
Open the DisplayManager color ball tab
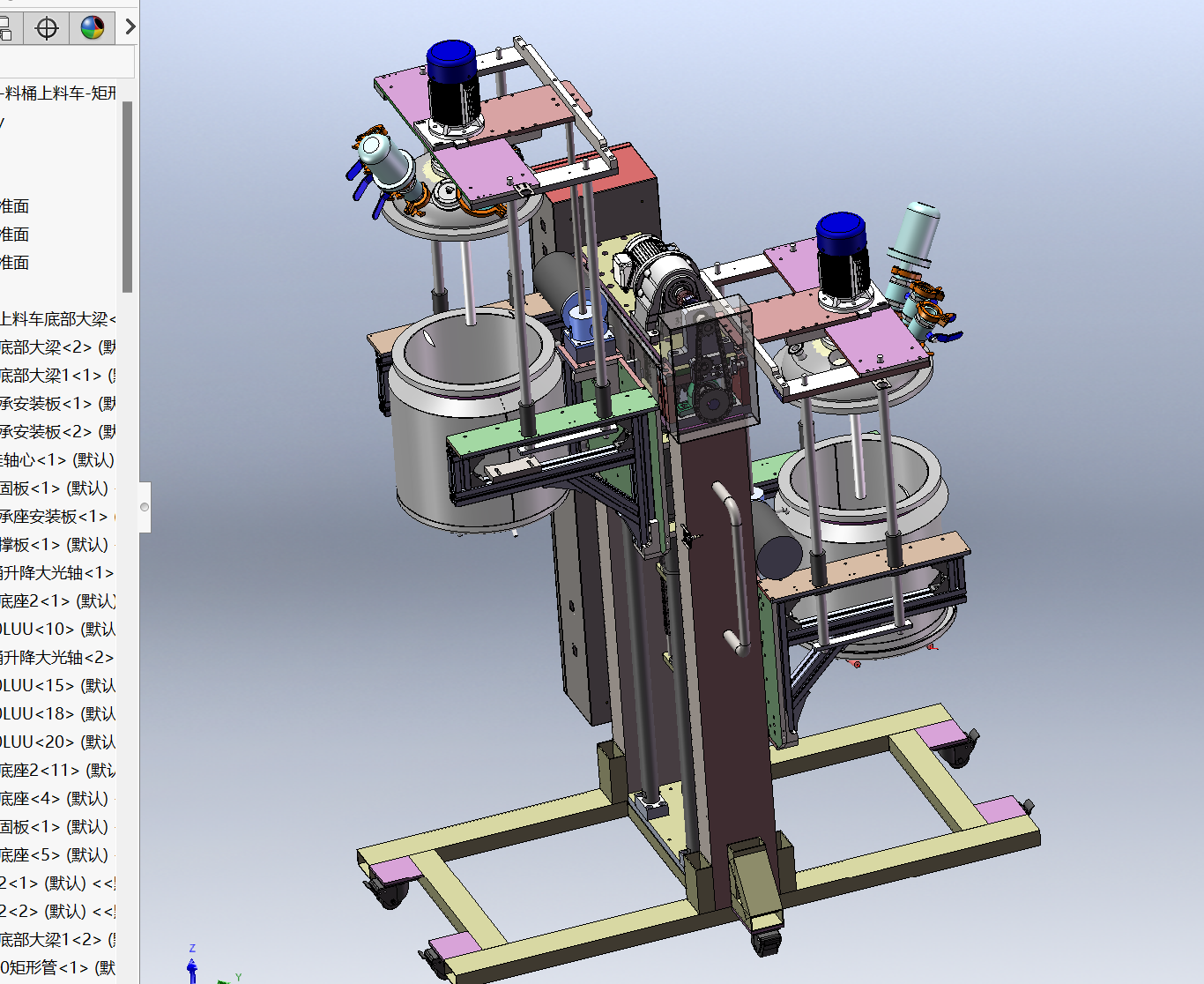click(93, 28)
